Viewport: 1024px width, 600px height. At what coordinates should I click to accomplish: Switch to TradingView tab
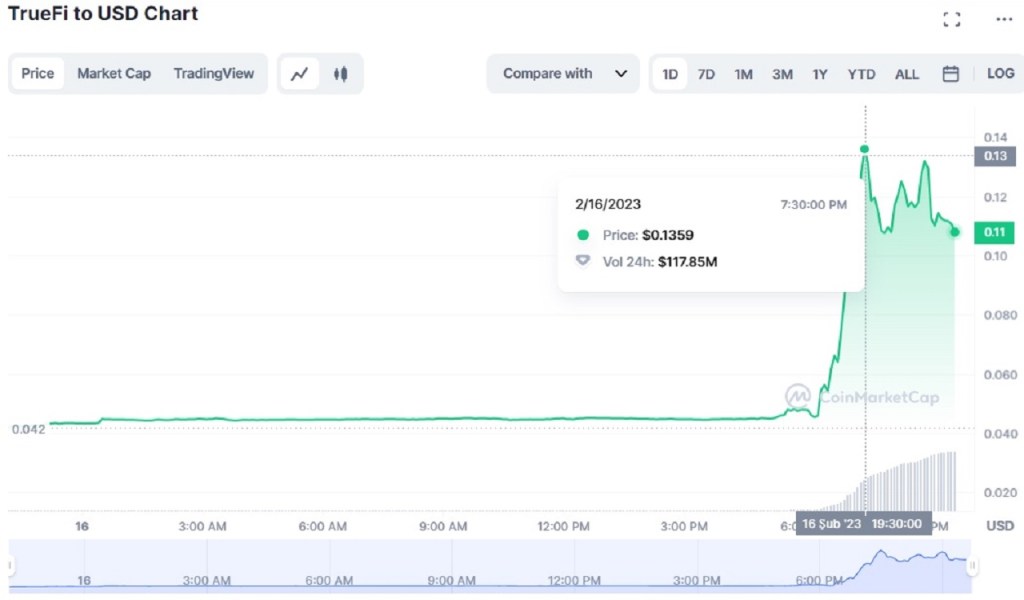tap(214, 73)
